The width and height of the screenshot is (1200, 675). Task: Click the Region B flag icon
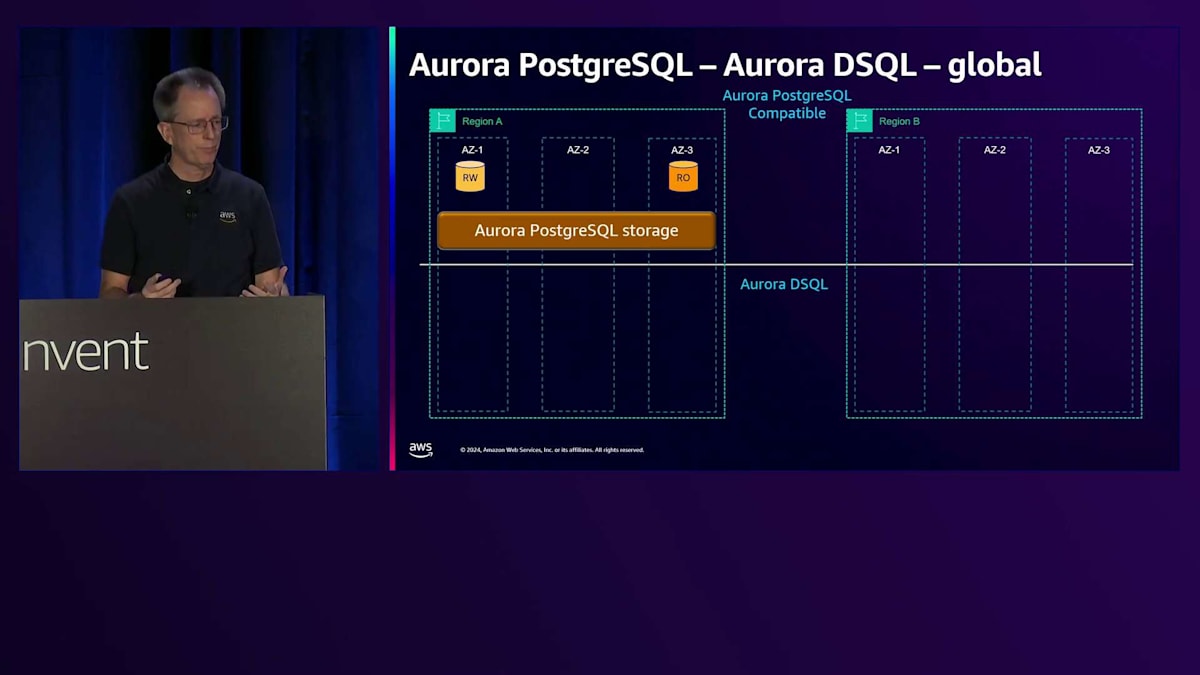859,121
